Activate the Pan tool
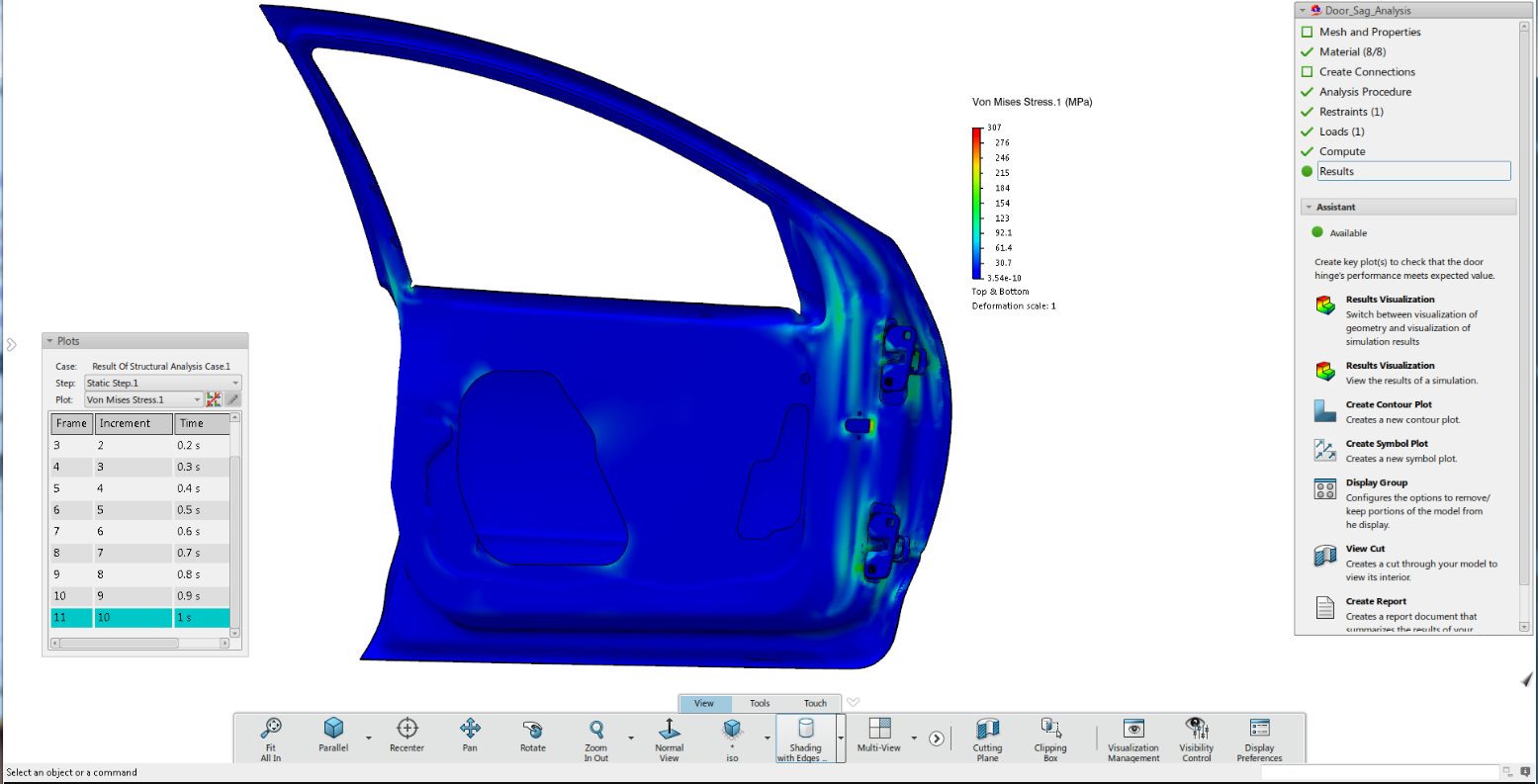1538x784 pixels. [470, 730]
